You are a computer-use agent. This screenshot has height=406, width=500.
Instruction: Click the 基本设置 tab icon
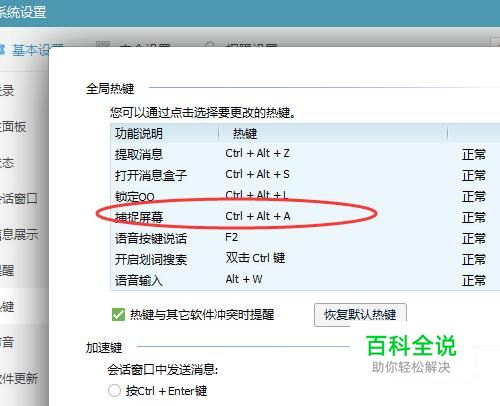2,50
